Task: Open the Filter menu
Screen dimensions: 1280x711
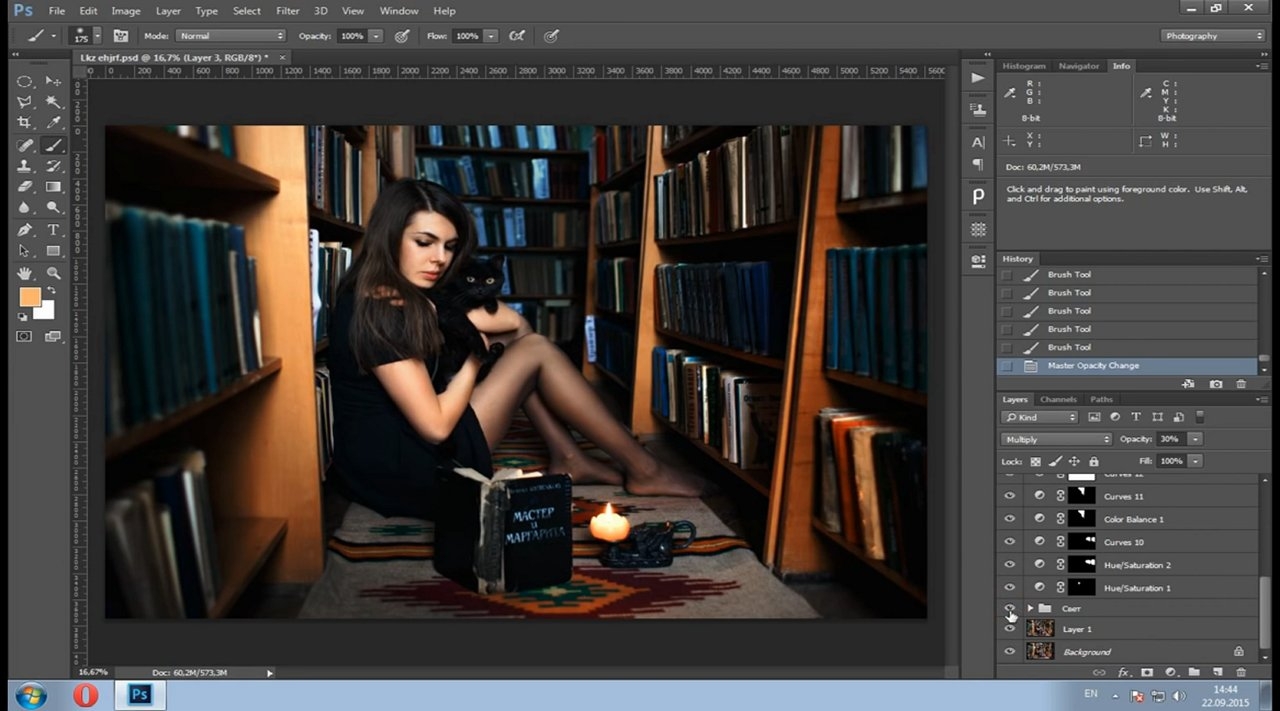Action: pos(287,11)
